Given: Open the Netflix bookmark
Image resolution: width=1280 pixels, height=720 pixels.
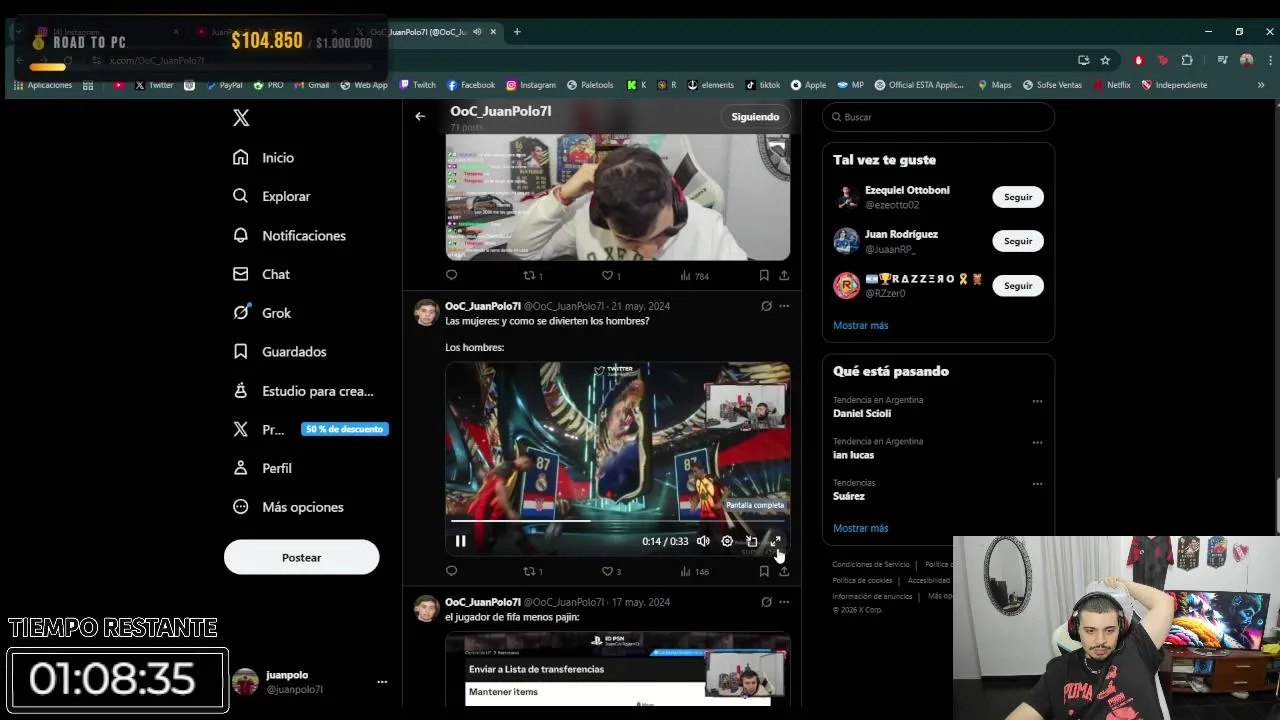Looking at the screenshot, I should 1111,85.
